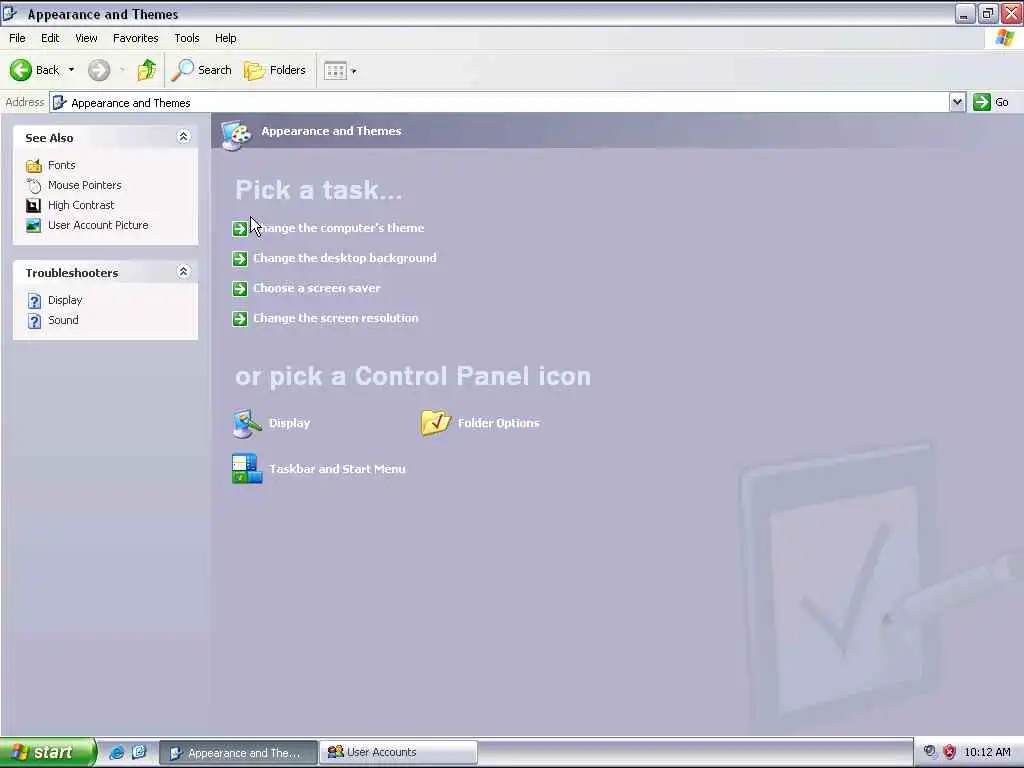Toggle the Folders pane button
Screen dimensions: 1024x768
[x=275, y=70]
